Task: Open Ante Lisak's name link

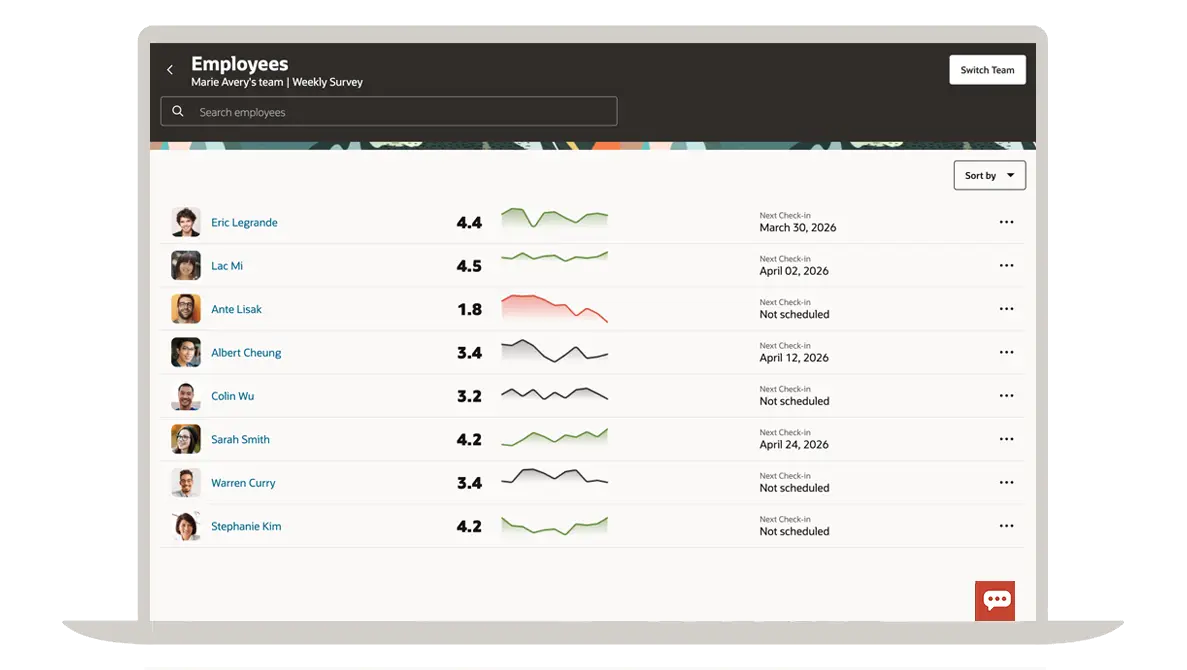Action: tap(236, 310)
